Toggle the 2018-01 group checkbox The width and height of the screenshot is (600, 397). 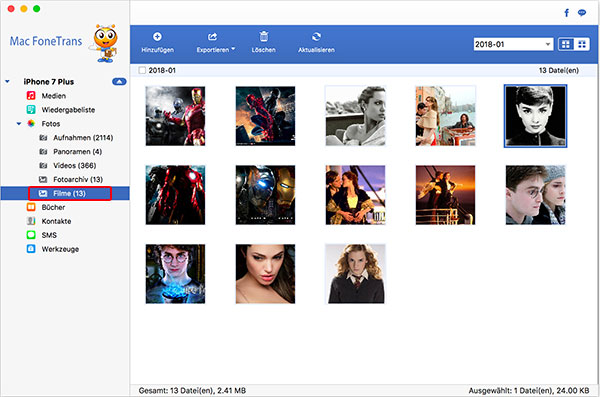[x=142, y=70]
